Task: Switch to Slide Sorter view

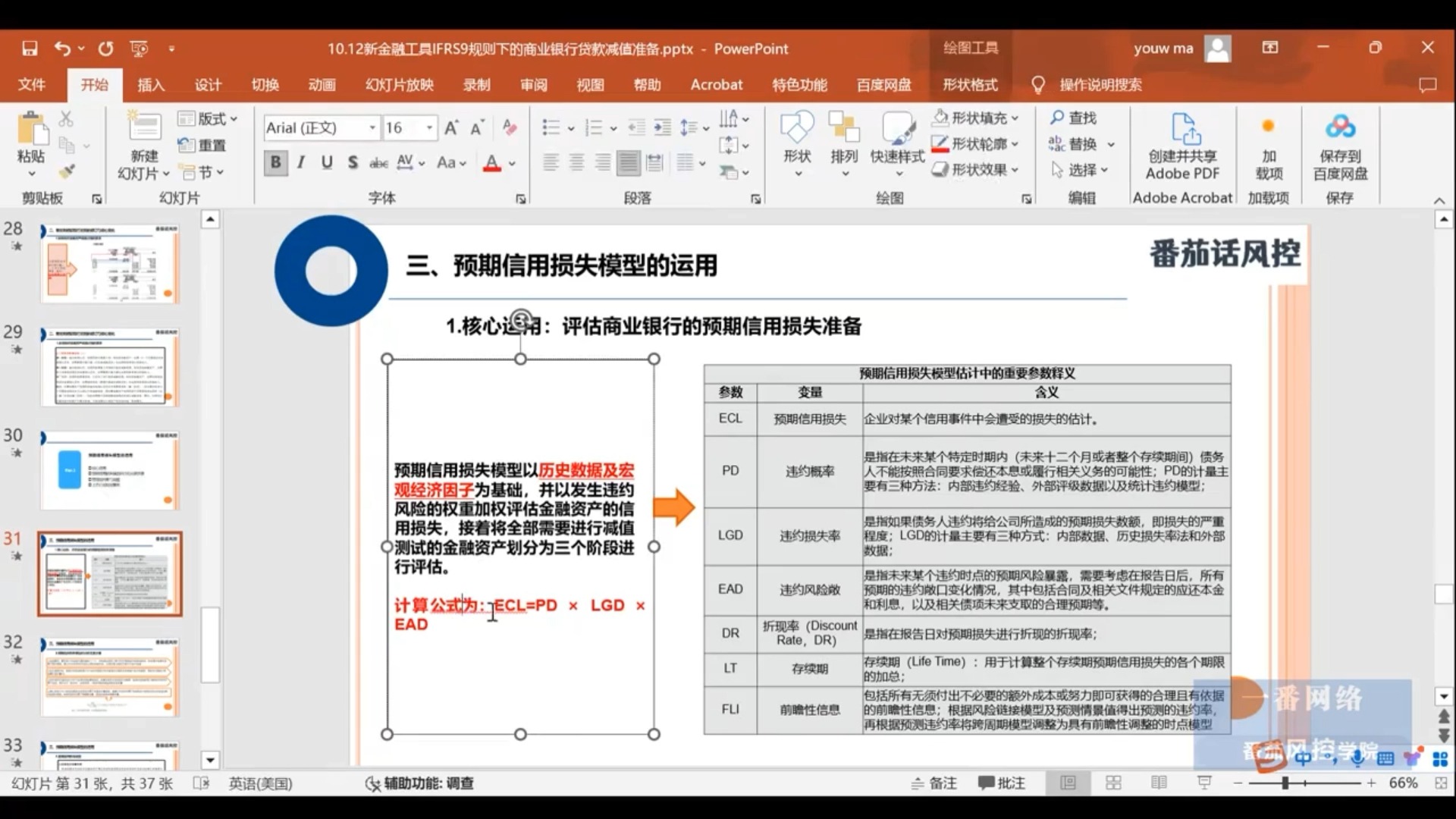Action: click(x=1113, y=783)
